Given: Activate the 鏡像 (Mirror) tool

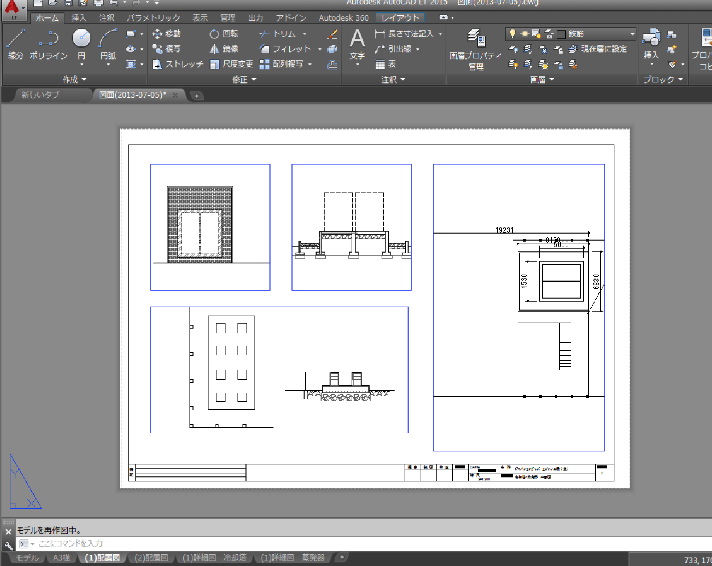Looking at the screenshot, I should pos(224,49).
